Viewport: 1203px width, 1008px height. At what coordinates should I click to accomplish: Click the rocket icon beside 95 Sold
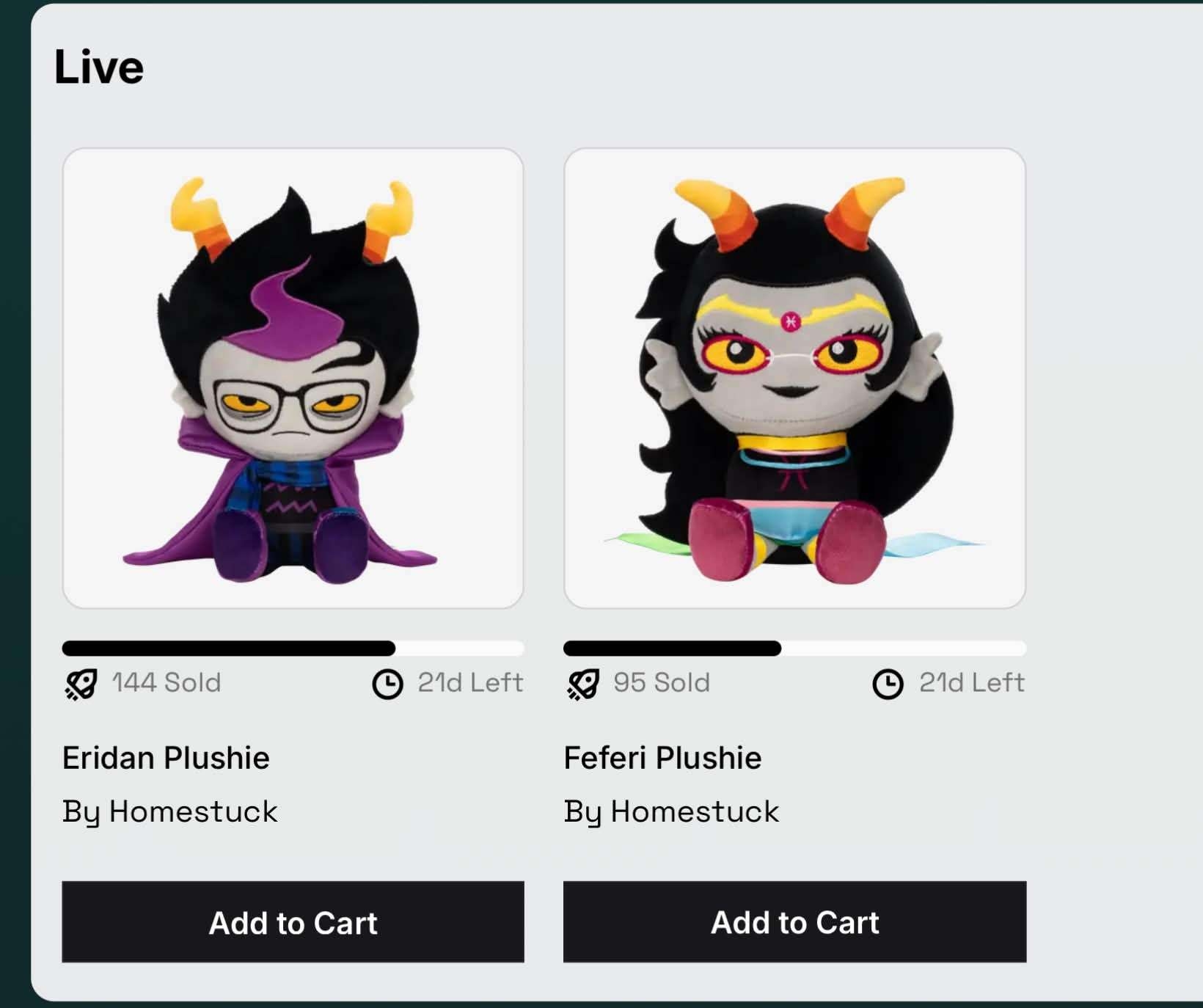pos(582,684)
